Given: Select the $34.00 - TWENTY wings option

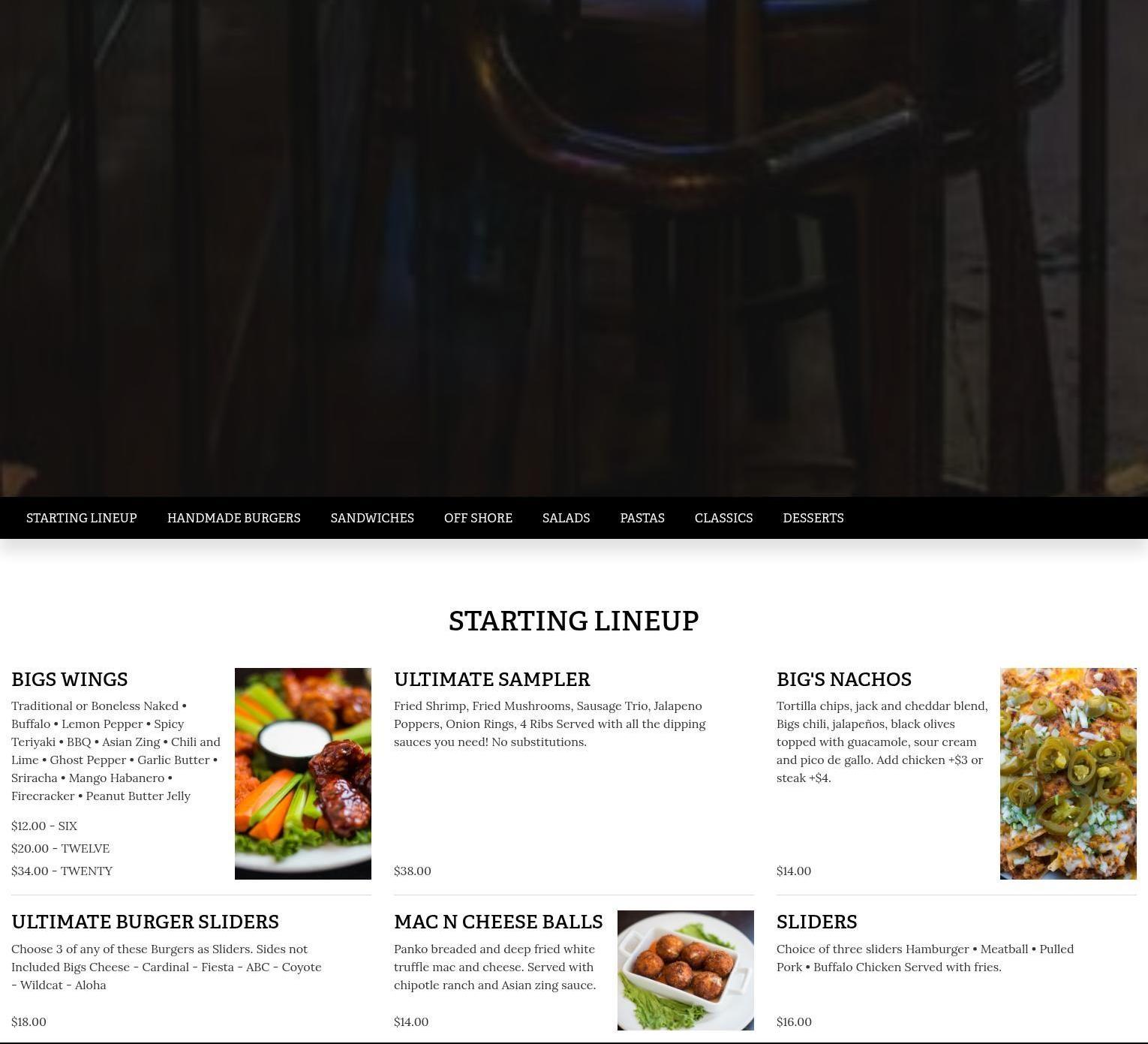Looking at the screenshot, I should click(x=62, y=871).
